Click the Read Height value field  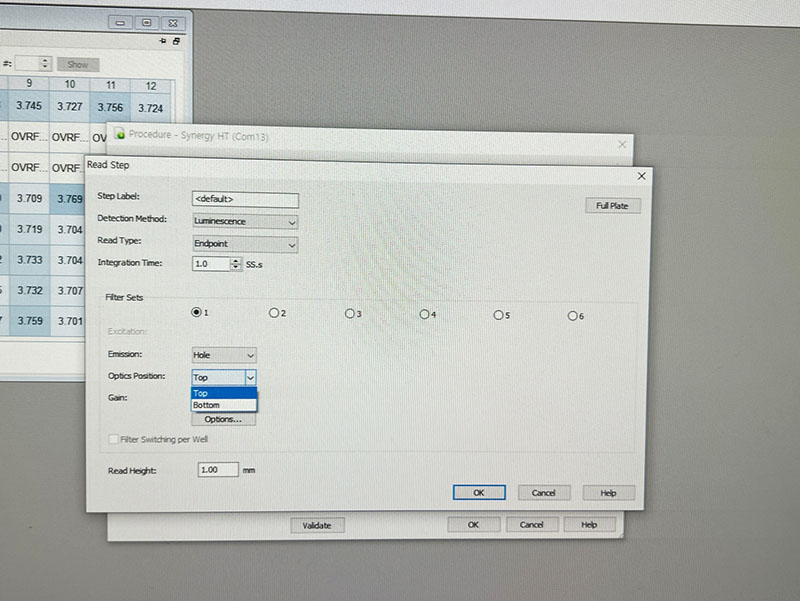[217, 469]
